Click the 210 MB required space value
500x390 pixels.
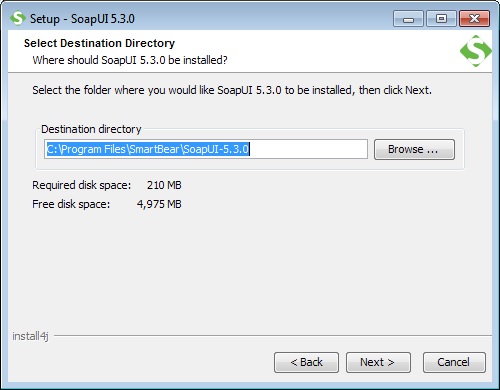click(164, 185)
